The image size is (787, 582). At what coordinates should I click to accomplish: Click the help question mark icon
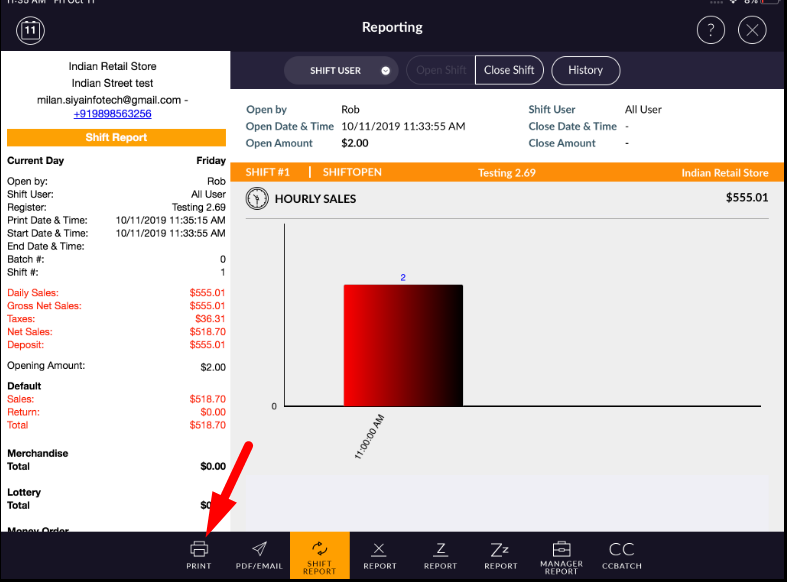(710, 30)
